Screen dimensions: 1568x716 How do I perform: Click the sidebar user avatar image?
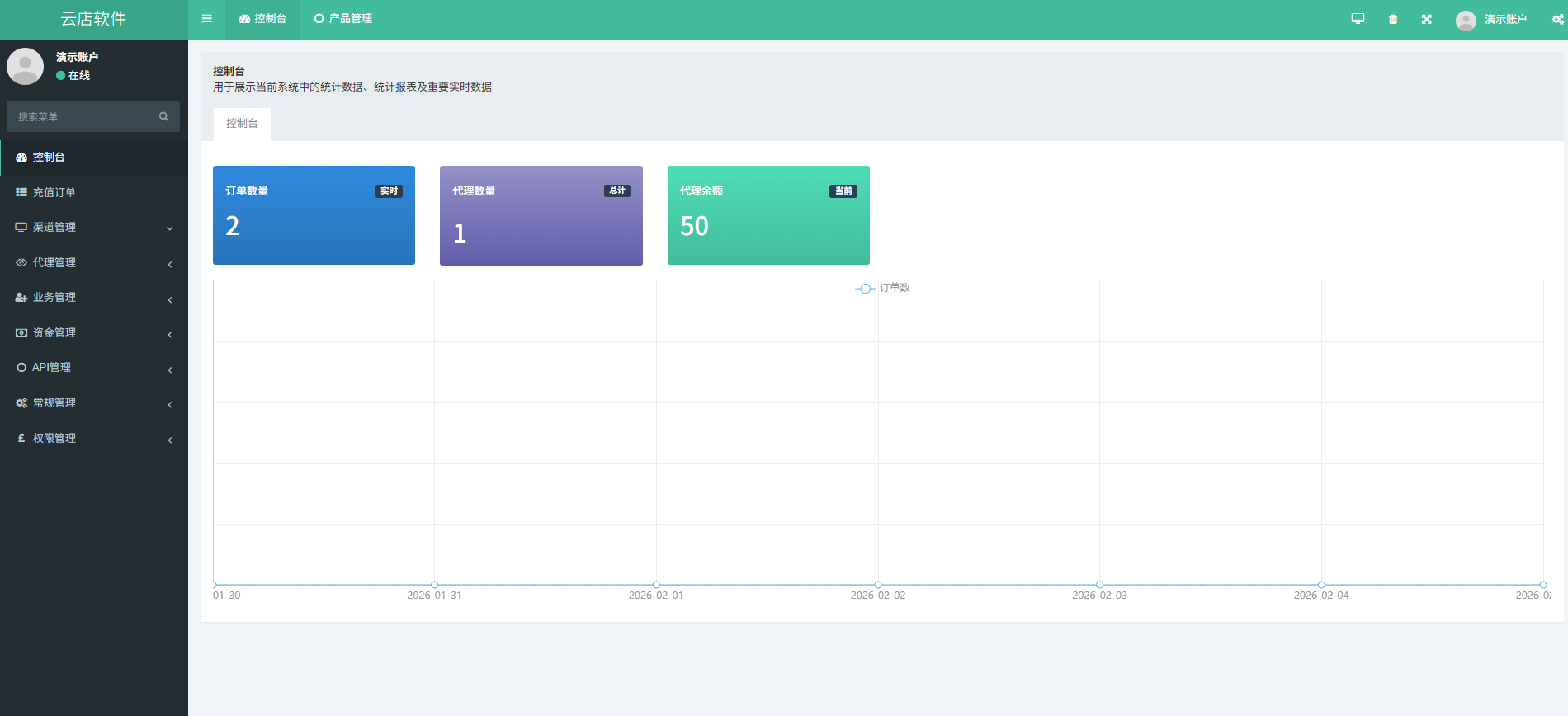(x=26, y=66)
